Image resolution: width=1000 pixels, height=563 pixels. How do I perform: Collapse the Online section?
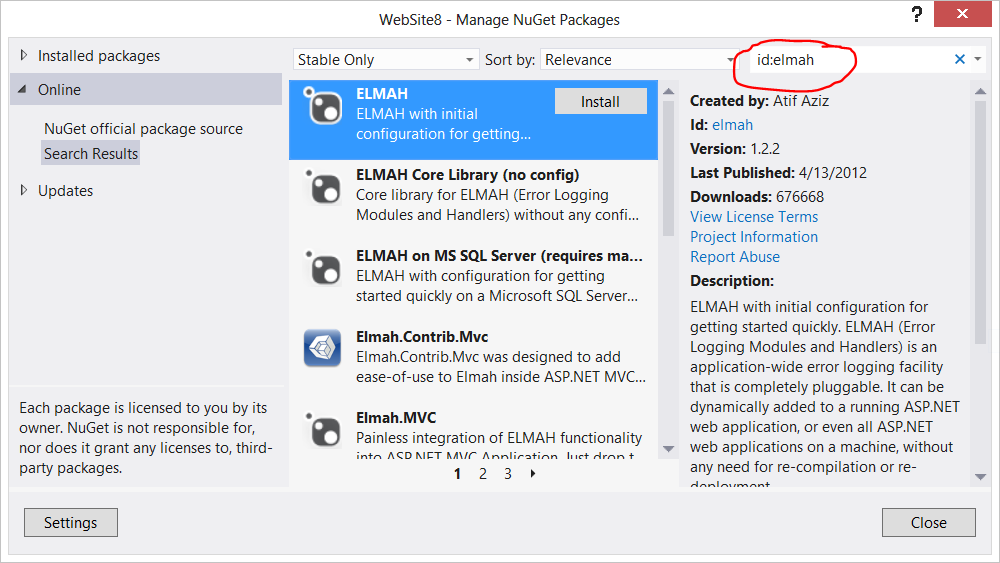click(x=24, y=90)
